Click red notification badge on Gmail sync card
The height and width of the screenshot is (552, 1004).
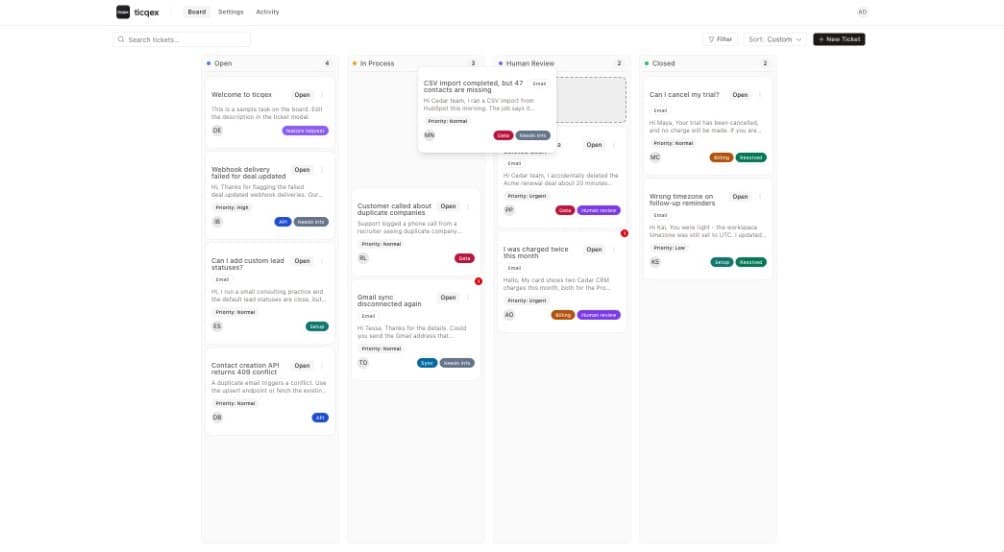pyautogui.click(x=478, y=281)
